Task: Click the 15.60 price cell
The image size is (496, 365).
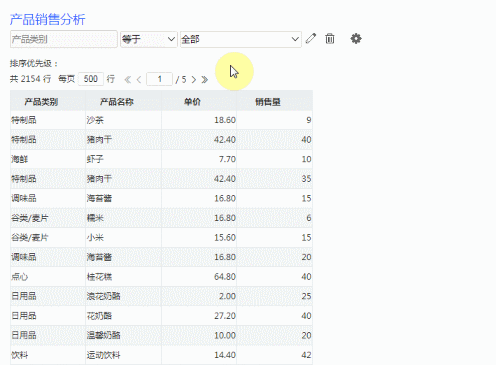Action: pos(199,237)
